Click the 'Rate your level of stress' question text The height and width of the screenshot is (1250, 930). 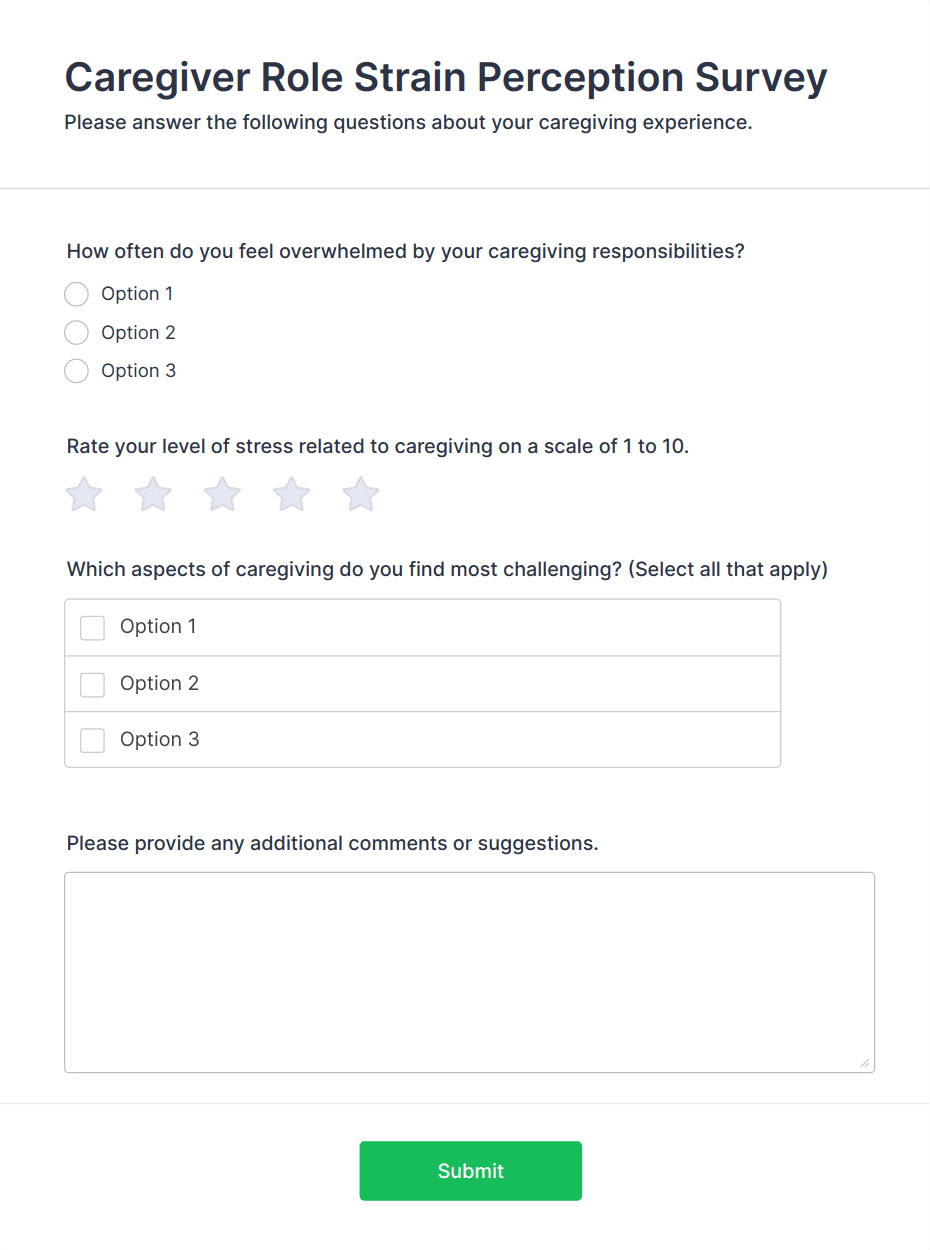pyautogui.click(x=378, y=447)
